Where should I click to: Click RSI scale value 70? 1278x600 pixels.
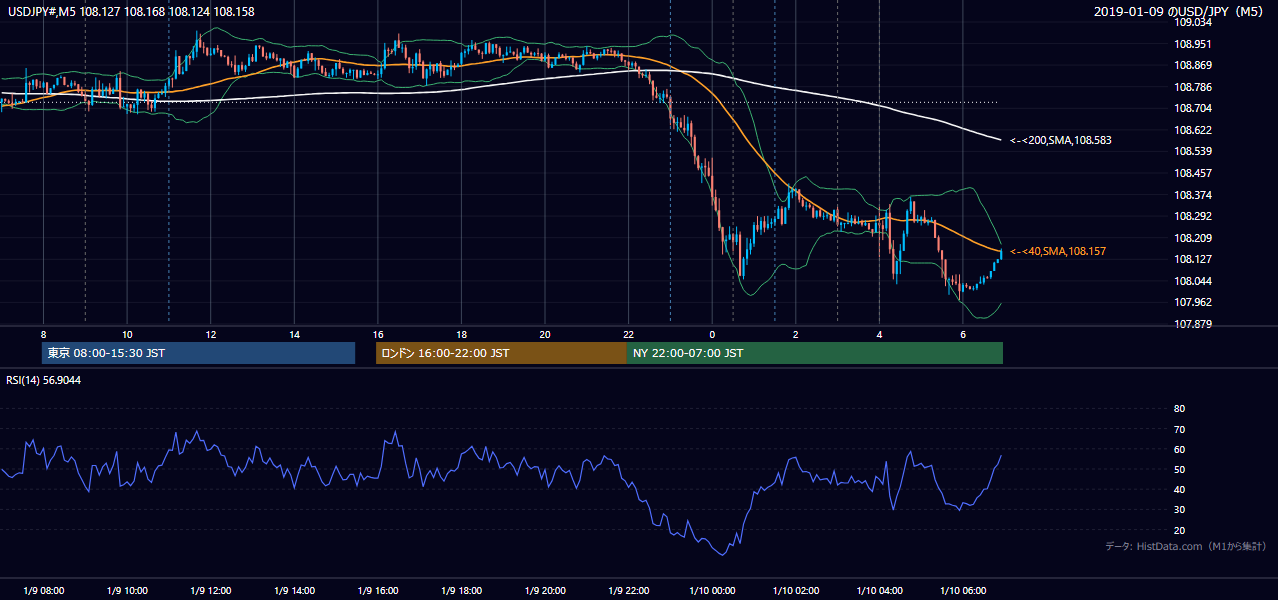1179,429
